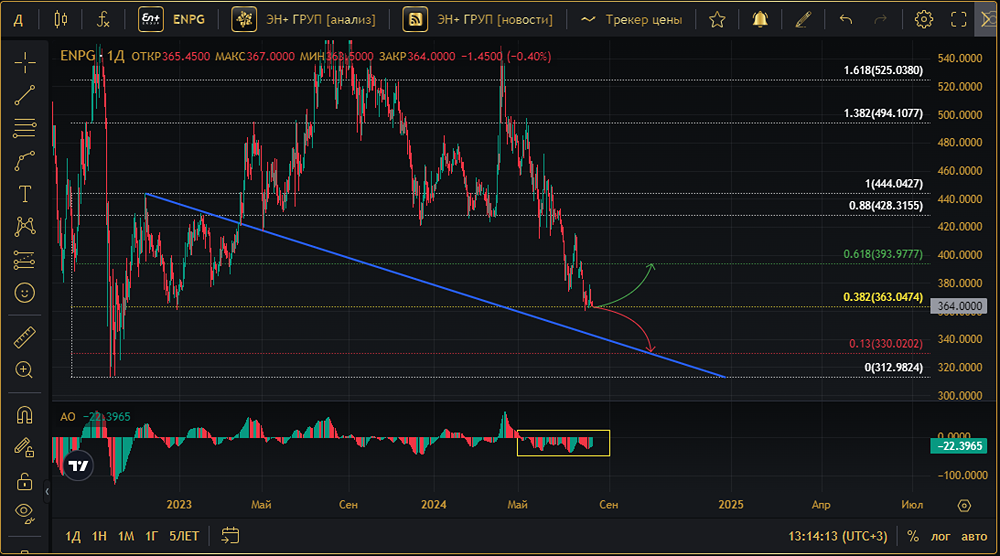Select the 1Г time range
This screenshot has width=1000, height=556.
[151, 536]
